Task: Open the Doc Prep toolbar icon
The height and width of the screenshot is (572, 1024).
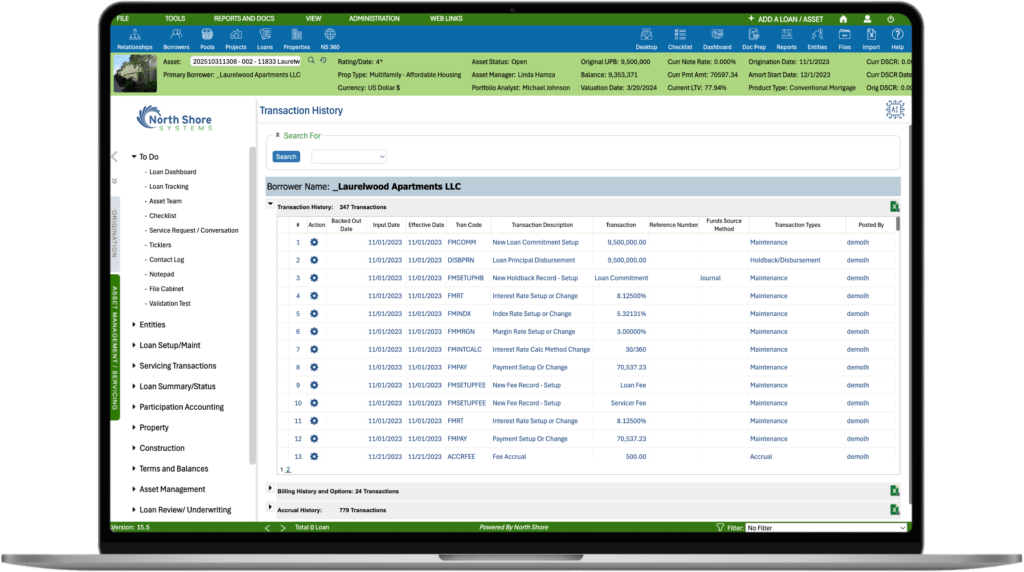Action: (x=754, y=39)
